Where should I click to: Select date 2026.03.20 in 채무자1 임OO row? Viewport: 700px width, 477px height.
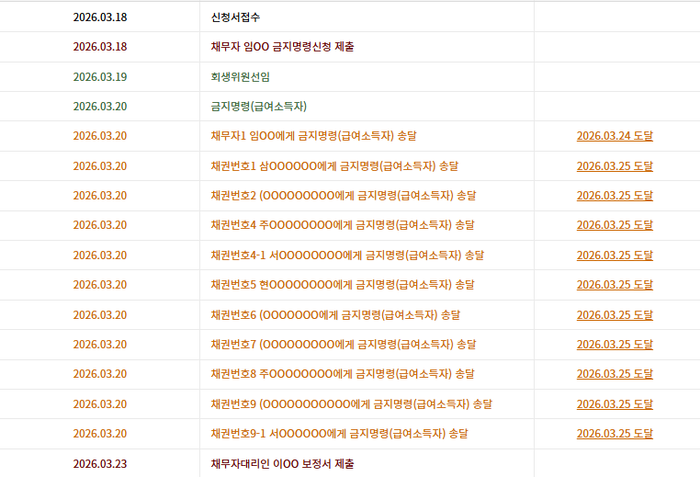[100, 136]
